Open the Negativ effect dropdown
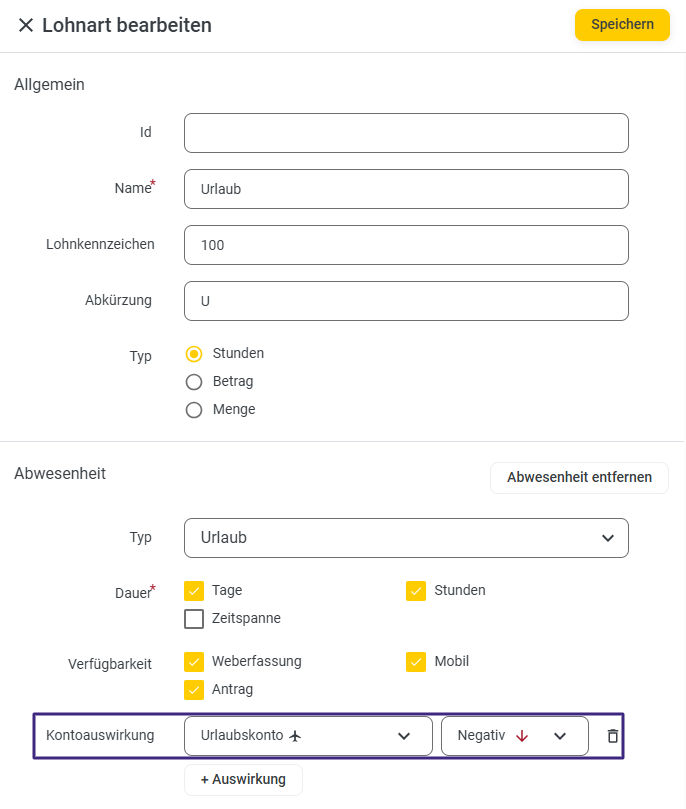 560,736
